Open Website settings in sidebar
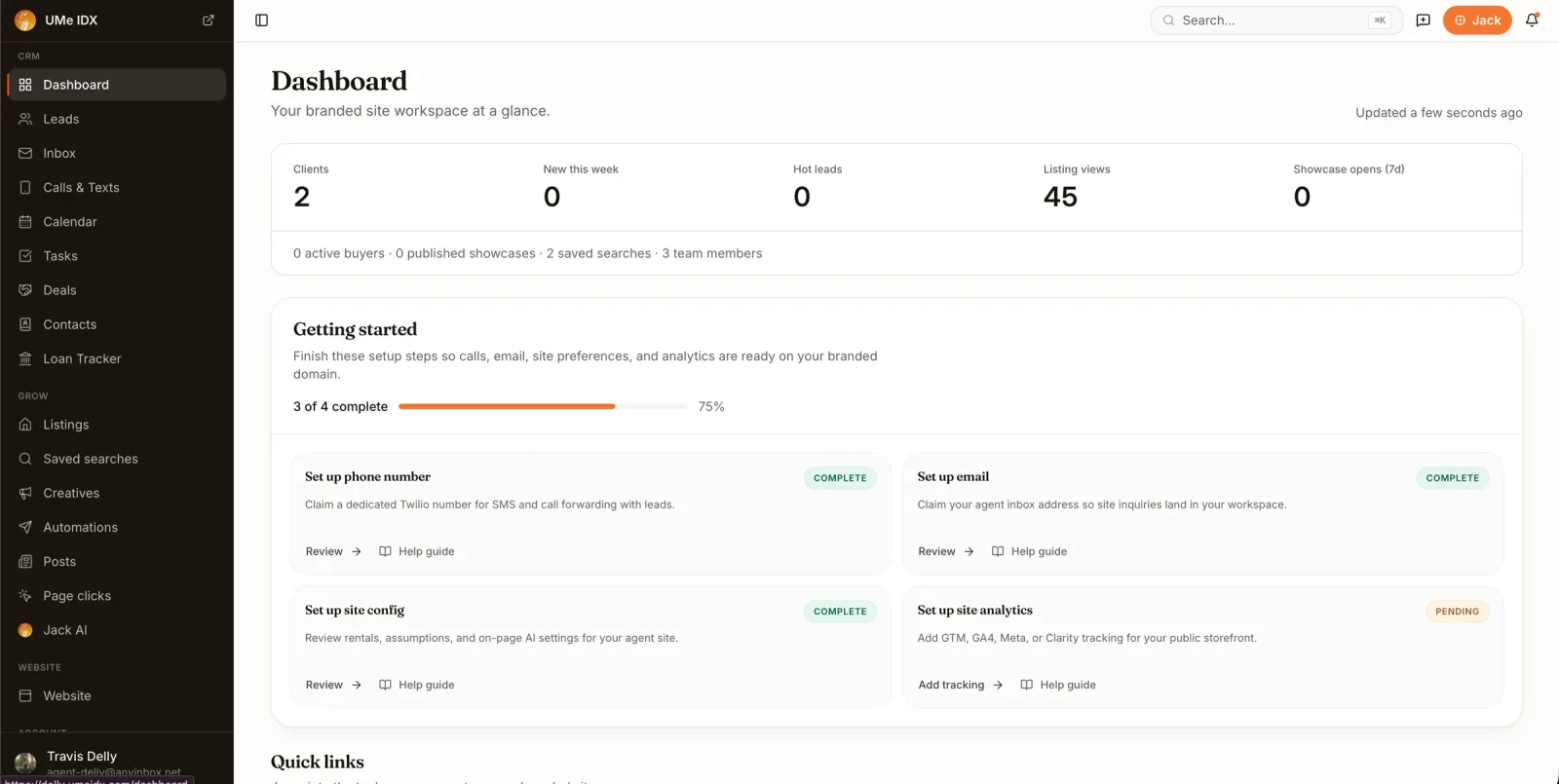The height and width of the screenshot is (784, 1559). pyautogui.click(x=117, y=696)
